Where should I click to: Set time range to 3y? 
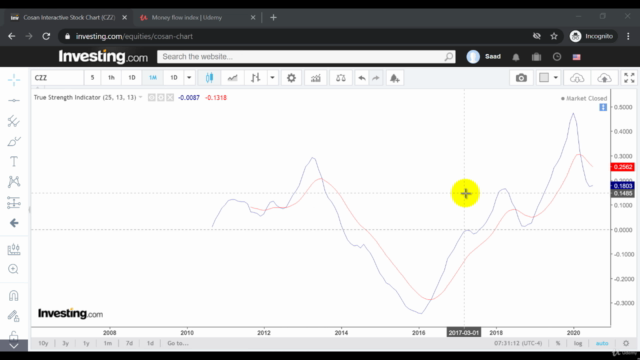click(x=65, y=343)
